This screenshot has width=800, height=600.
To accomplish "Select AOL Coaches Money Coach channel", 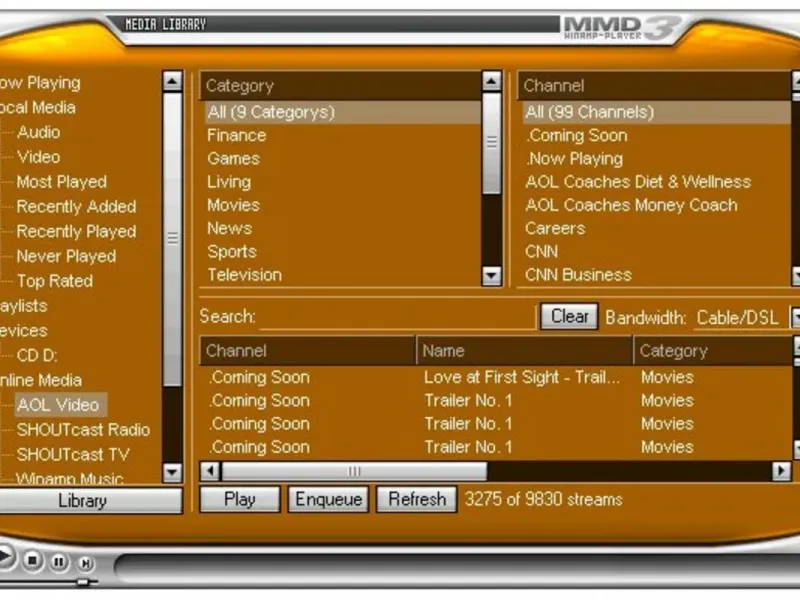I will [632, 205].
